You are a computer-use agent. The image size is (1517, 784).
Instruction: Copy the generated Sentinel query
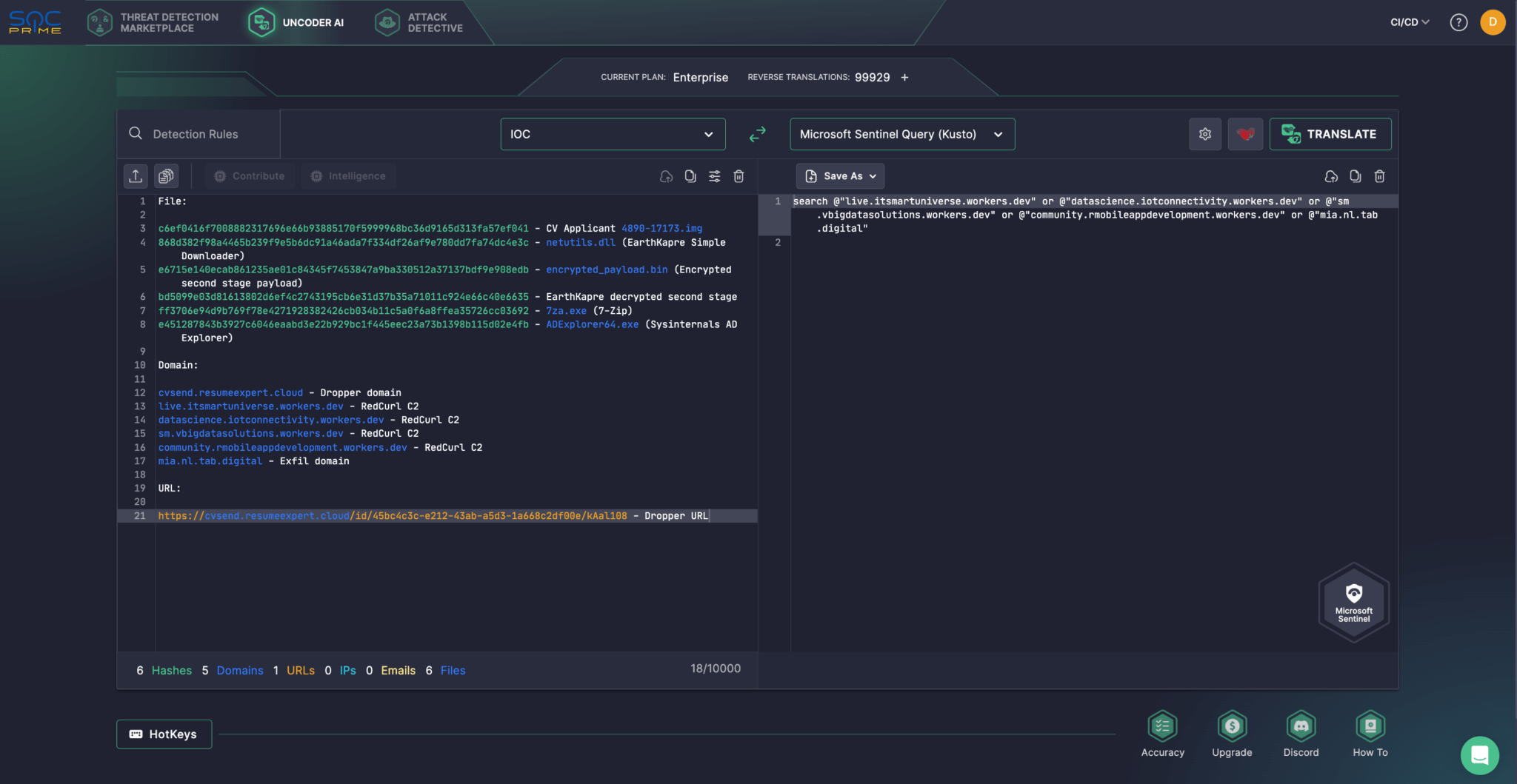tap(1355, 176)
